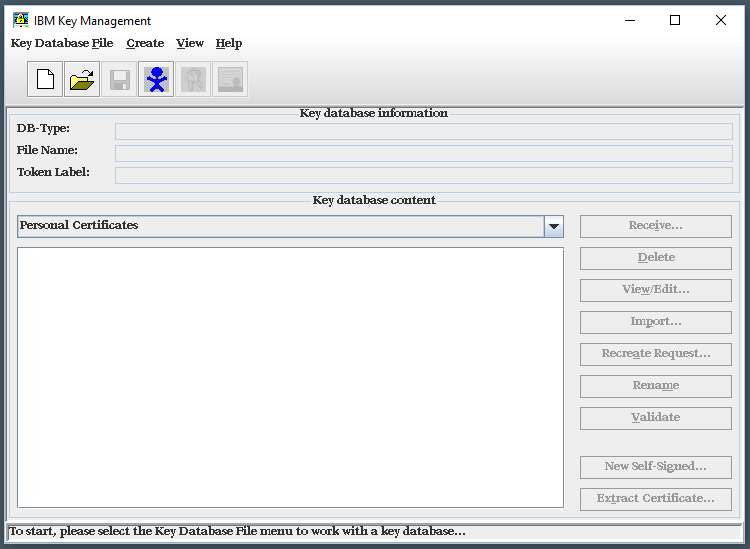Click the Token Label field

(x=424, y=176)
